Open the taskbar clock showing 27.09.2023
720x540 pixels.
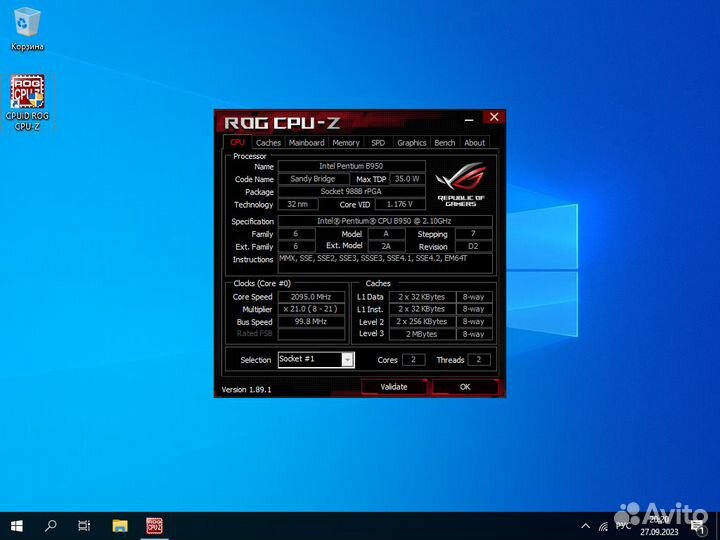pos(659,526)
